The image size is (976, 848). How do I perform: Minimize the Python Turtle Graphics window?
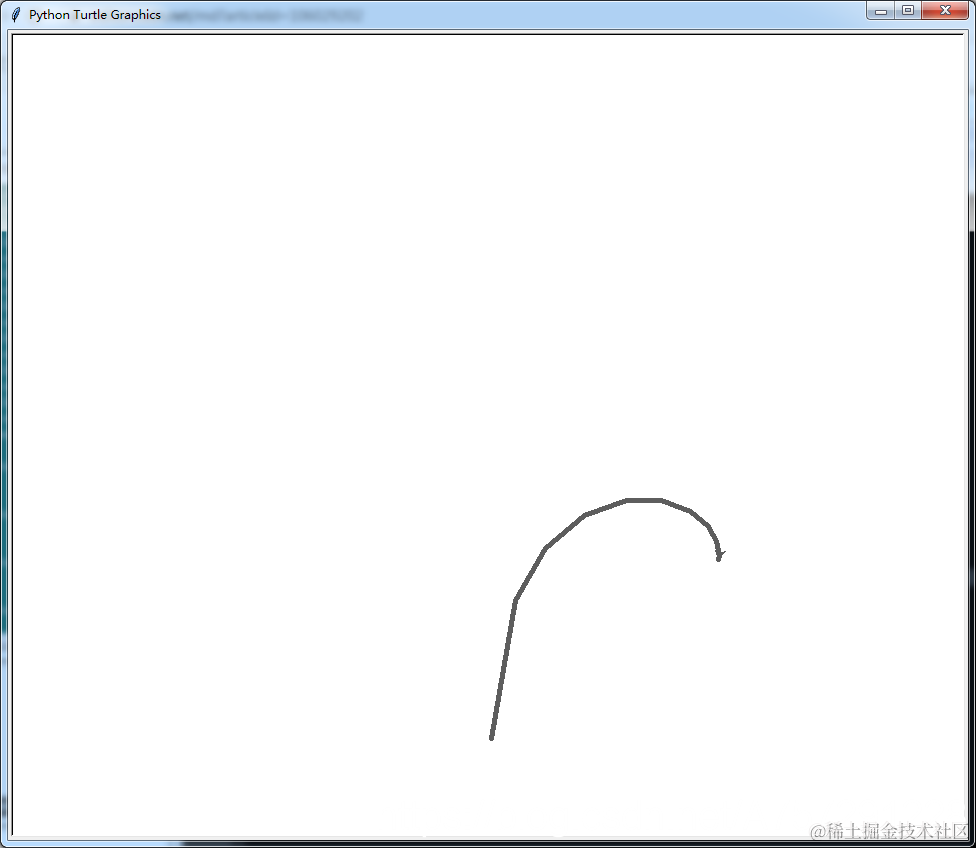coord(881,11)
